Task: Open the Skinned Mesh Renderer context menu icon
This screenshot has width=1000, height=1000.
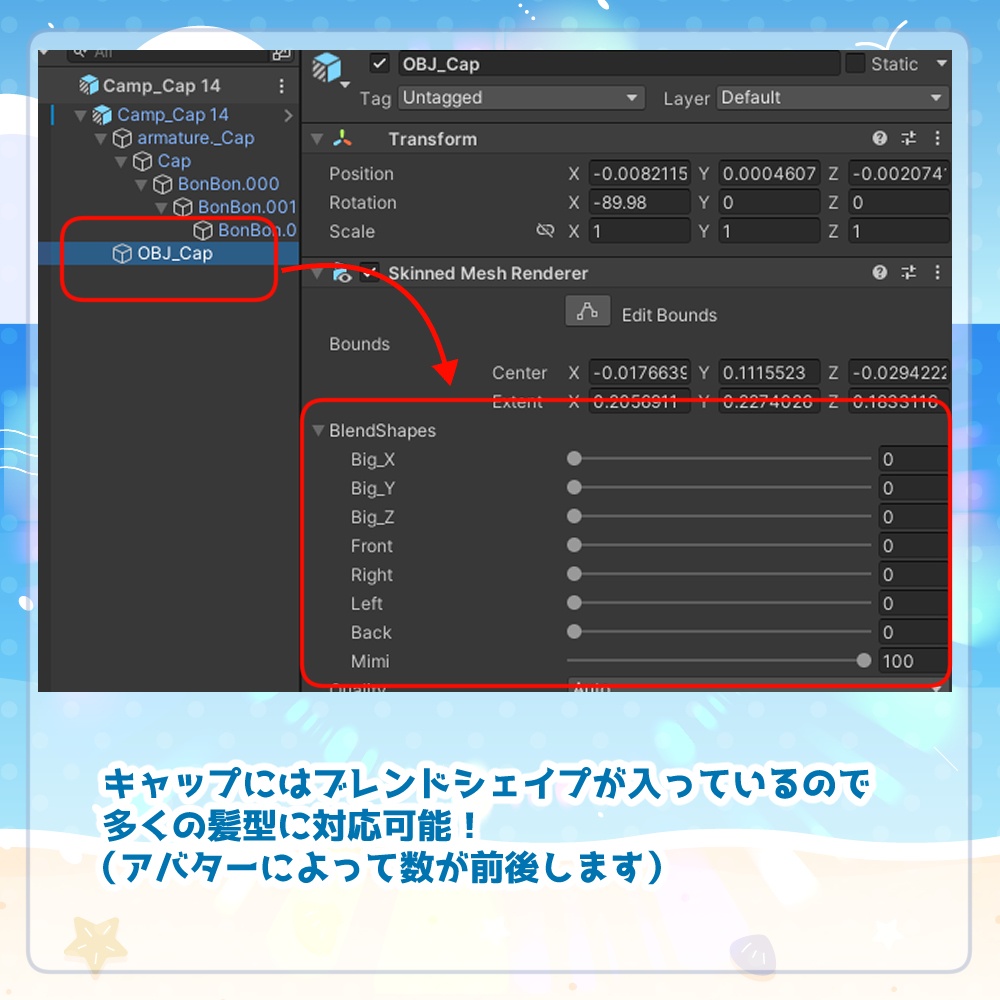Action: (x=937, y=273)
